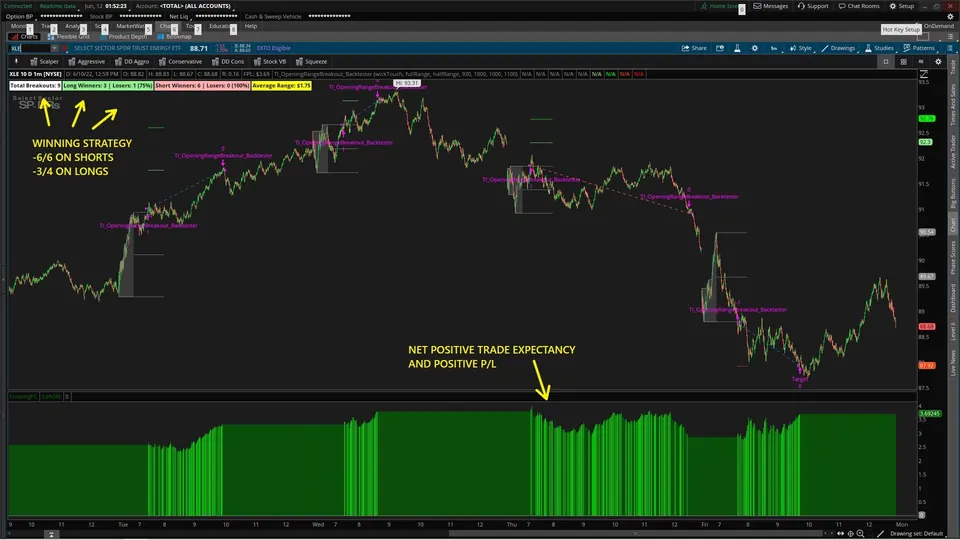This screenshot has height=540, width=960.
Task: Click the Long Winners 3 label
Action: pyautogui.click(x=108, y=86)
